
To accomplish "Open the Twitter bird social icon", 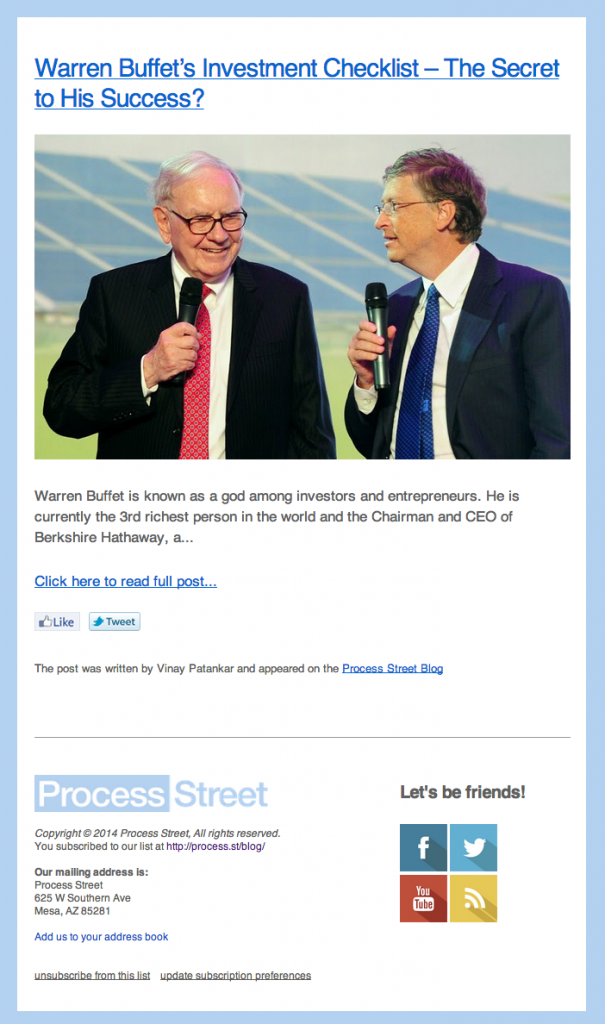I will (x=474, y=848).
